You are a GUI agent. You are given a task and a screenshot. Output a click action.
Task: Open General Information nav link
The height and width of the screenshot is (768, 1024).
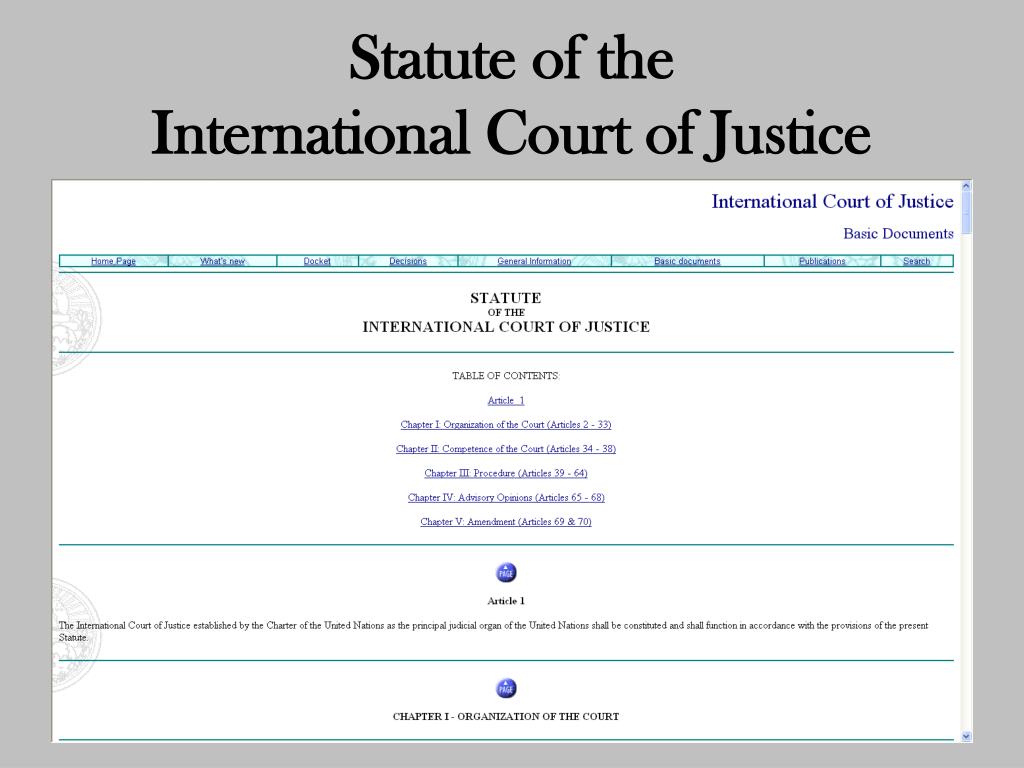pos(534,261)
